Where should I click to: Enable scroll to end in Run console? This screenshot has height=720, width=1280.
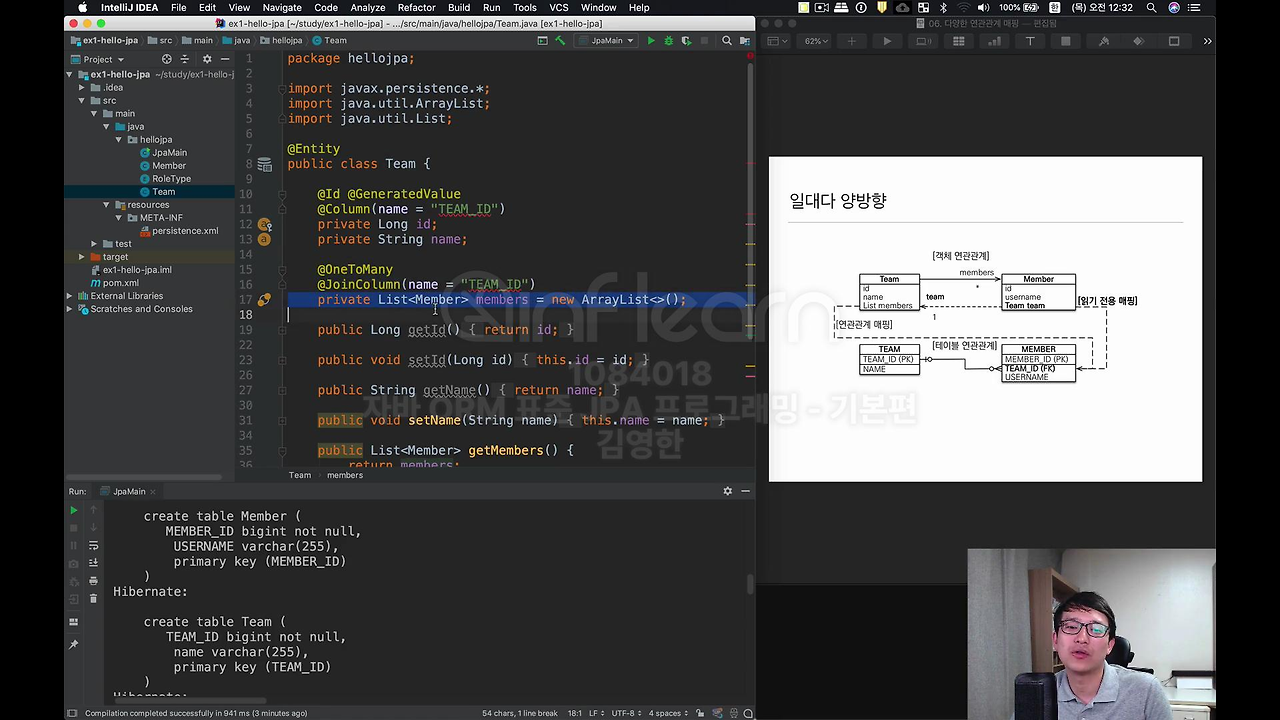[x=93, y=563]
